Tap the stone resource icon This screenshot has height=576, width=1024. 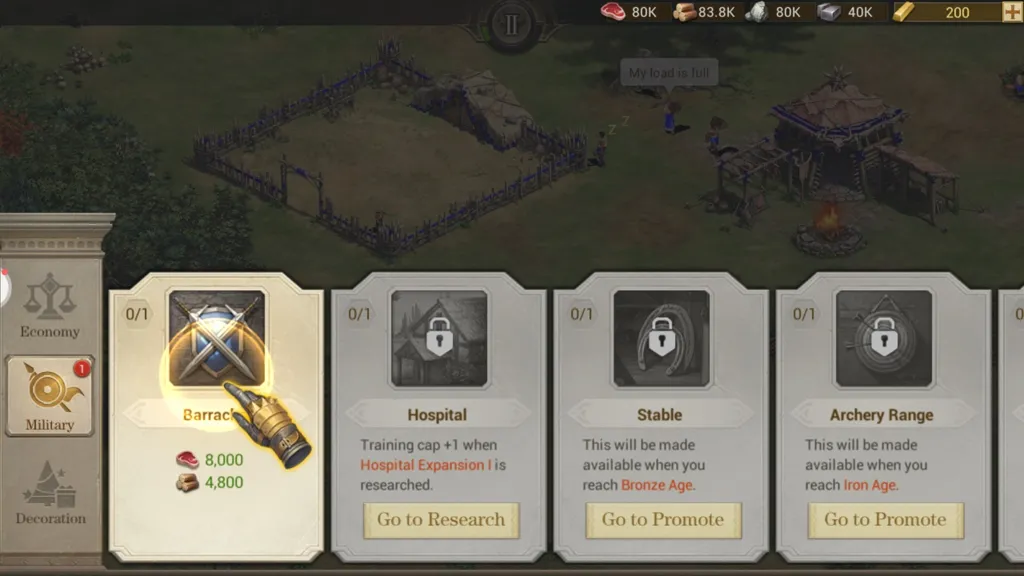[x=757, y=12]
